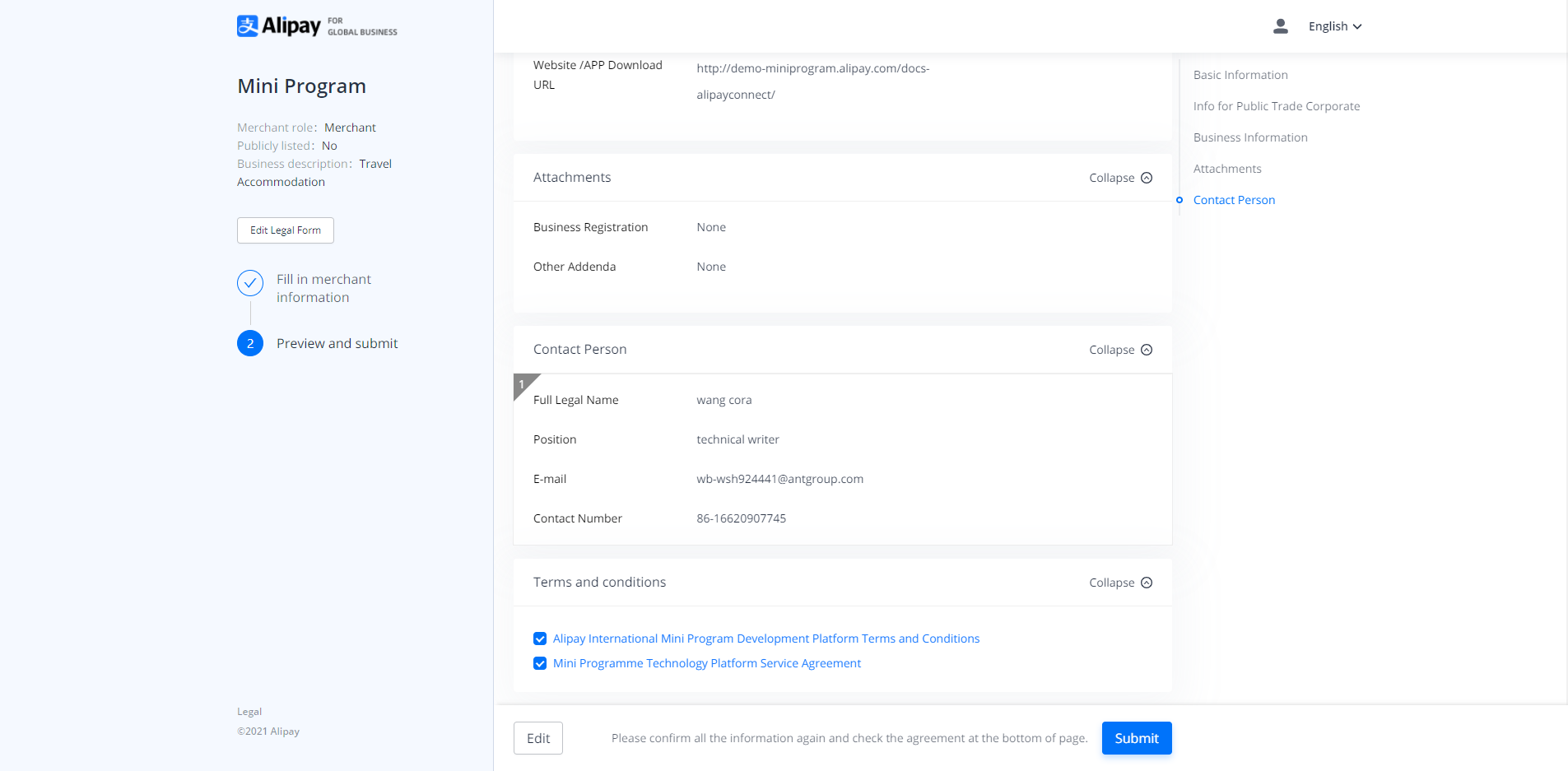Open the English language dropdown
This screenshot has height=771, width=1568.
1334,26
